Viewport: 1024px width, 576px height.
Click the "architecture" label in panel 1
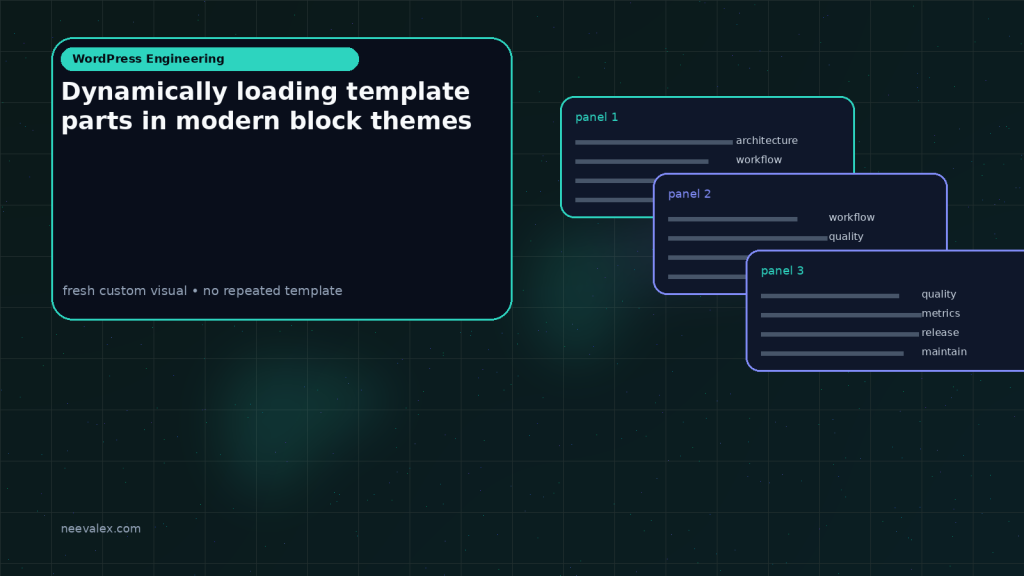[767, 140]
